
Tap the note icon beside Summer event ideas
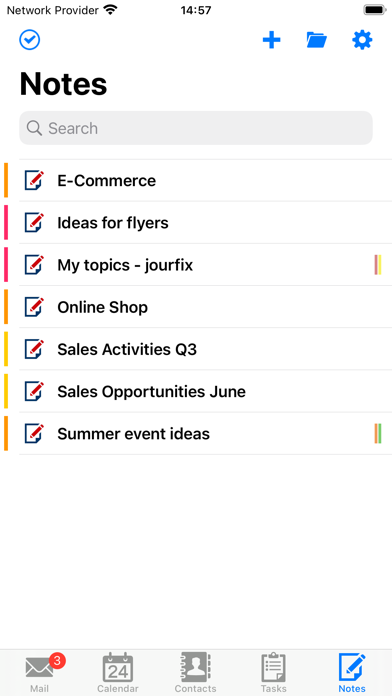(34, 434)
